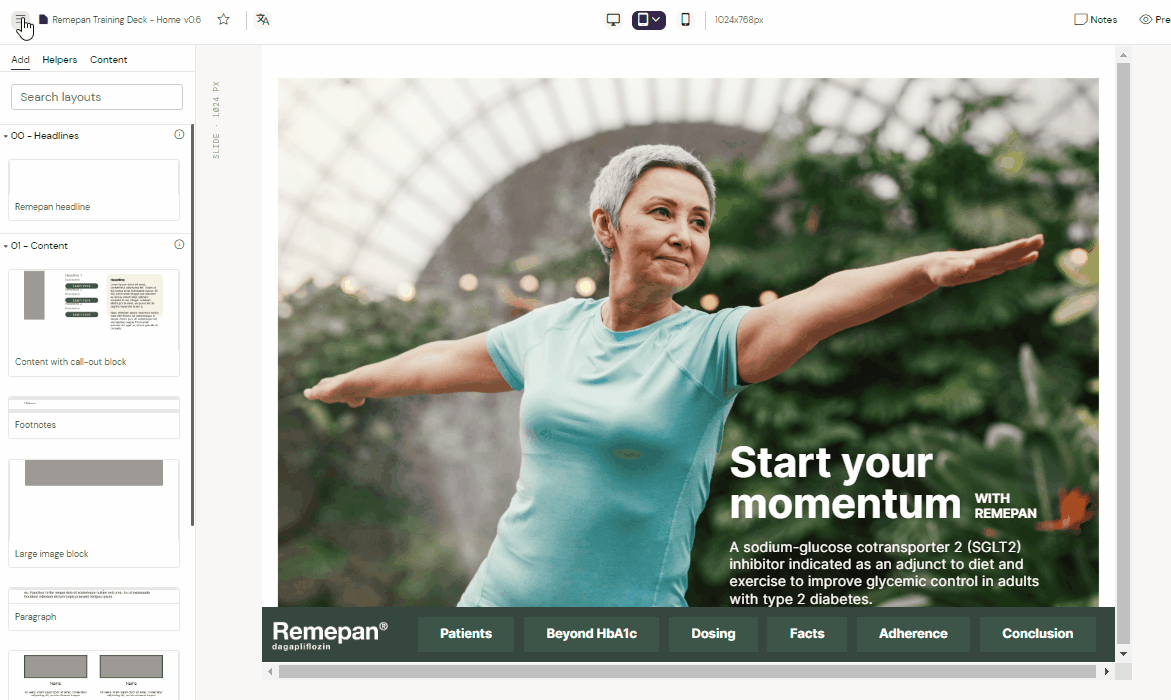Viewport: 1171px width, 700px height.
Task: Collapse the 01 - Content section
Action: 6,246
